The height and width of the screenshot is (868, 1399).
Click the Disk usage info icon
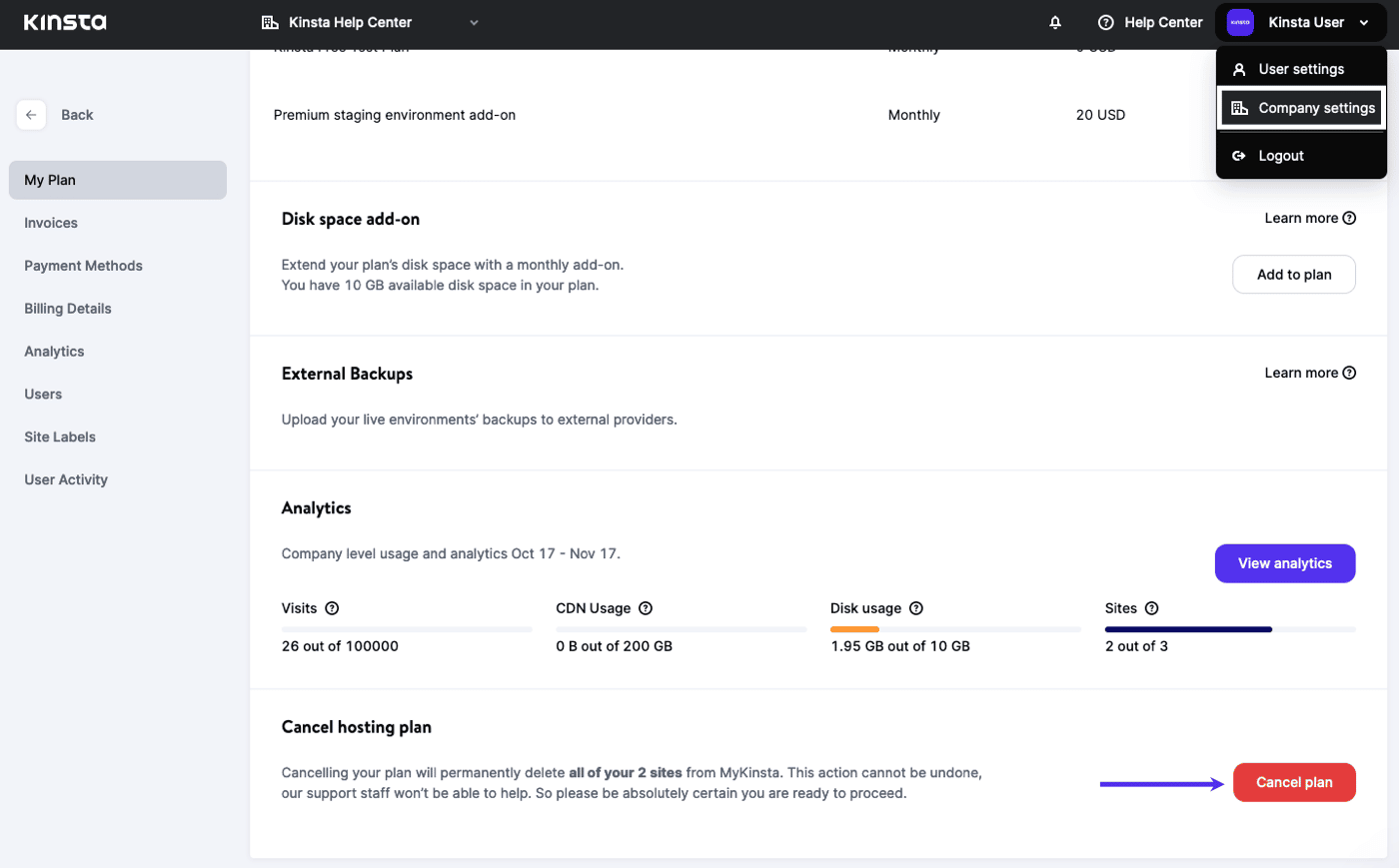(916, 608)
